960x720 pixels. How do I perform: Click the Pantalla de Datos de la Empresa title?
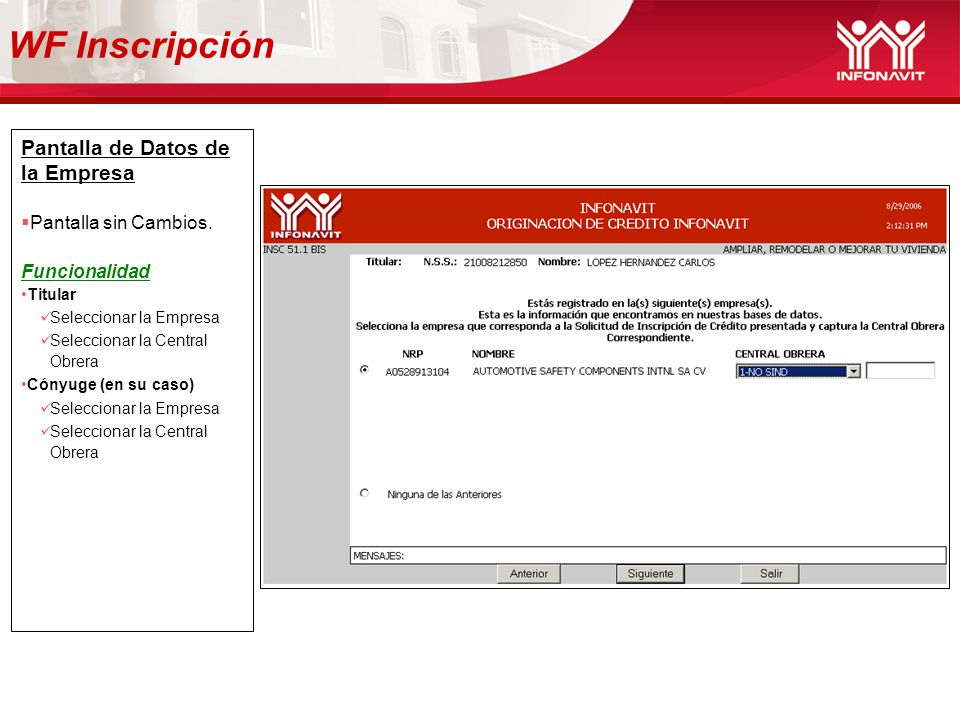pyautogui.click(x=125, y=160)
